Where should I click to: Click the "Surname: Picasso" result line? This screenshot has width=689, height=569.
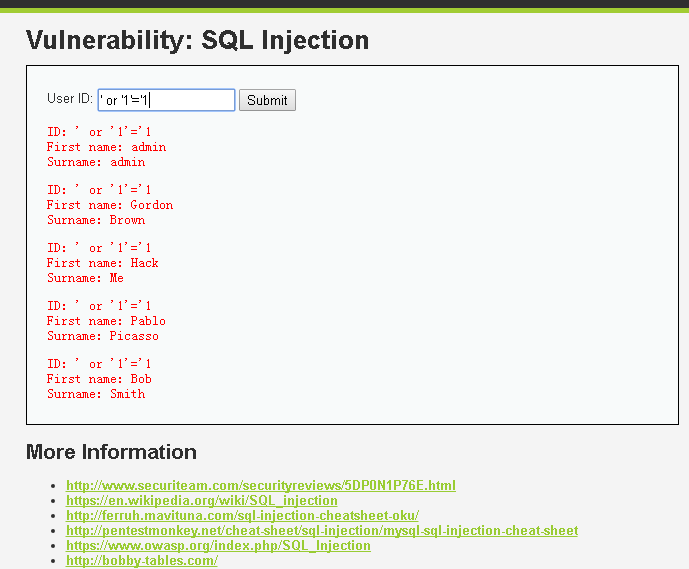click(x=102, y=336)
